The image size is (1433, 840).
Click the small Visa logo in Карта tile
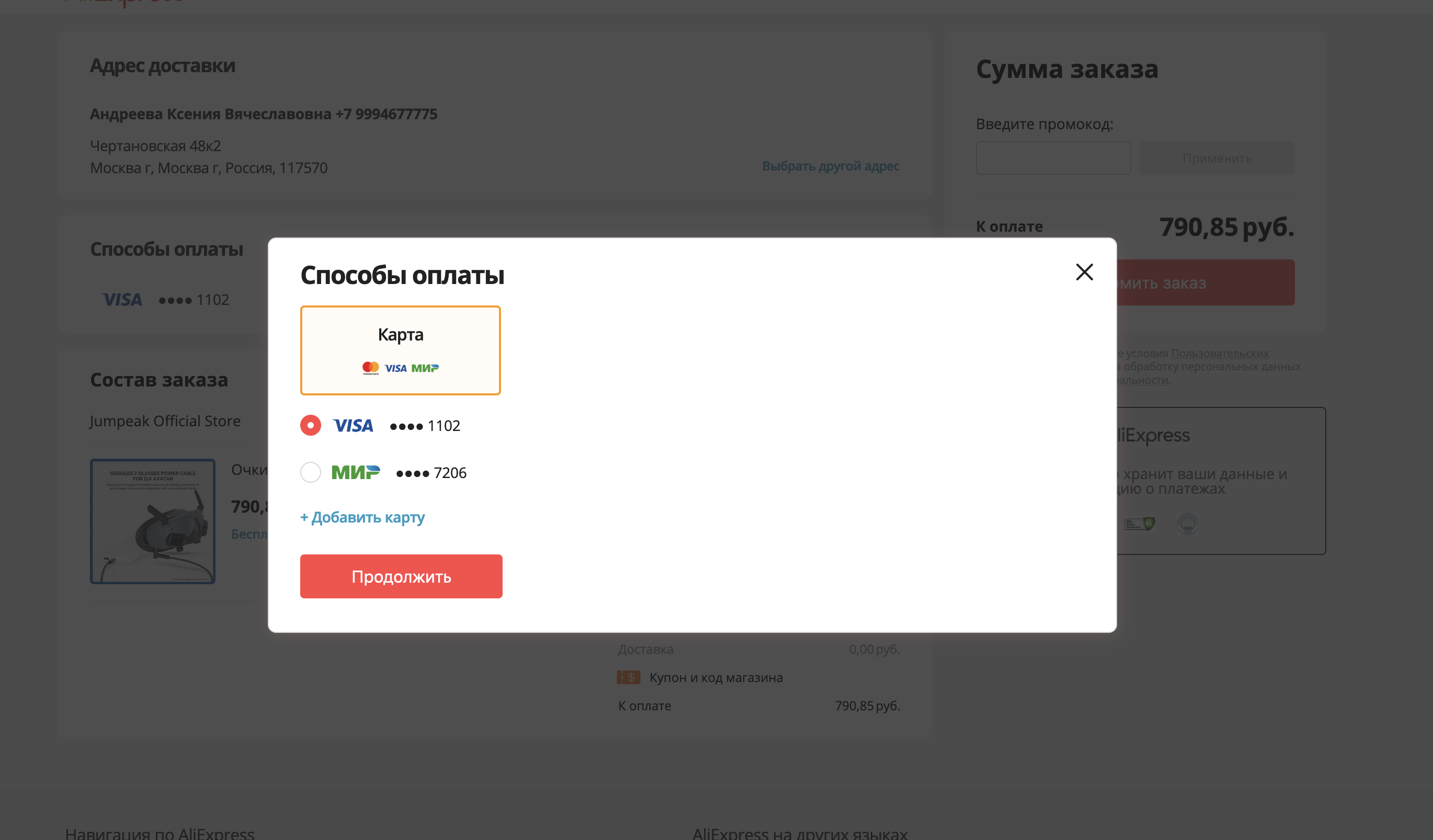pyautogui.click(x=396, y=369)
